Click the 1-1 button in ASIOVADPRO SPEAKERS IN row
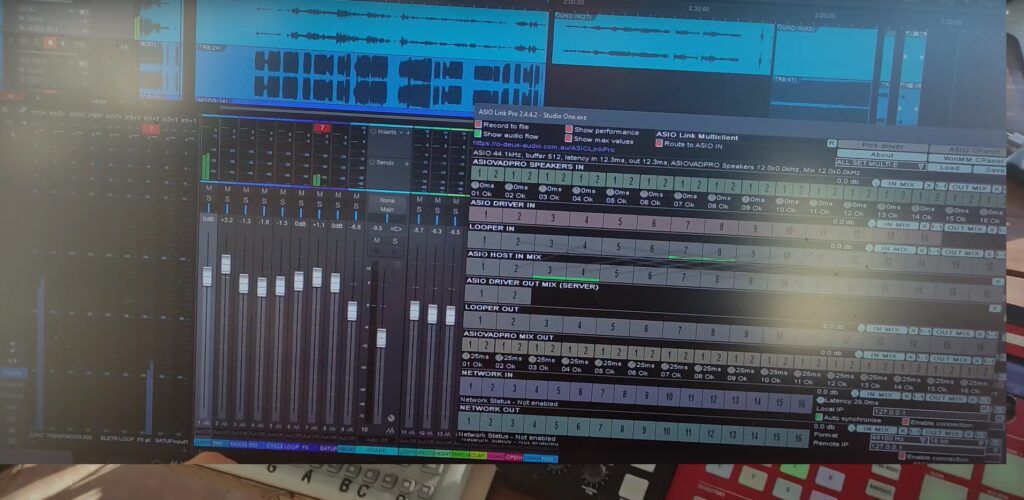Screen dimensions: 1024x500 pyautogui.click(x=940, y=186)
